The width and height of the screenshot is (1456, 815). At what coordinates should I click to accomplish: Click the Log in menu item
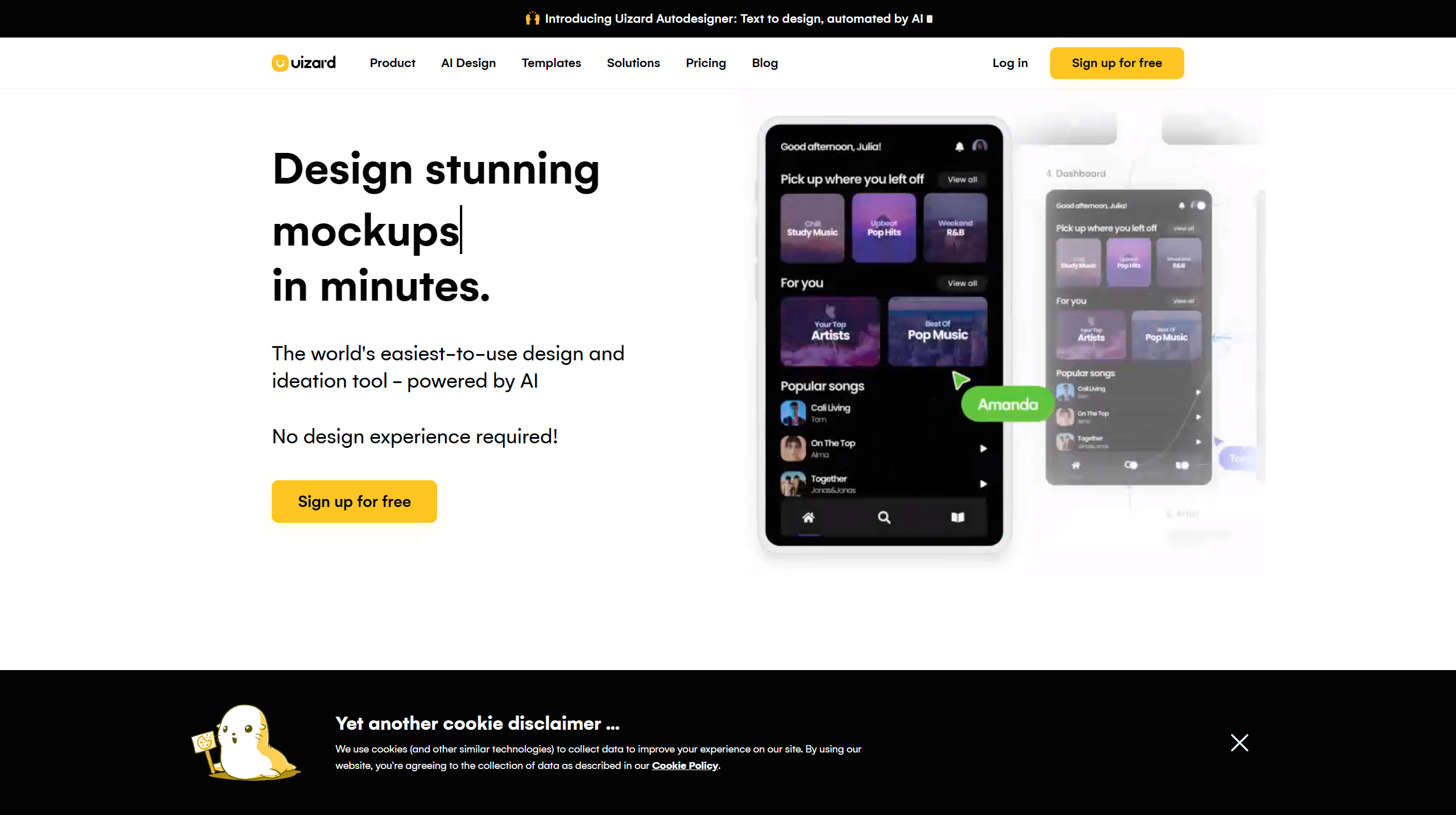[1009, 63]
